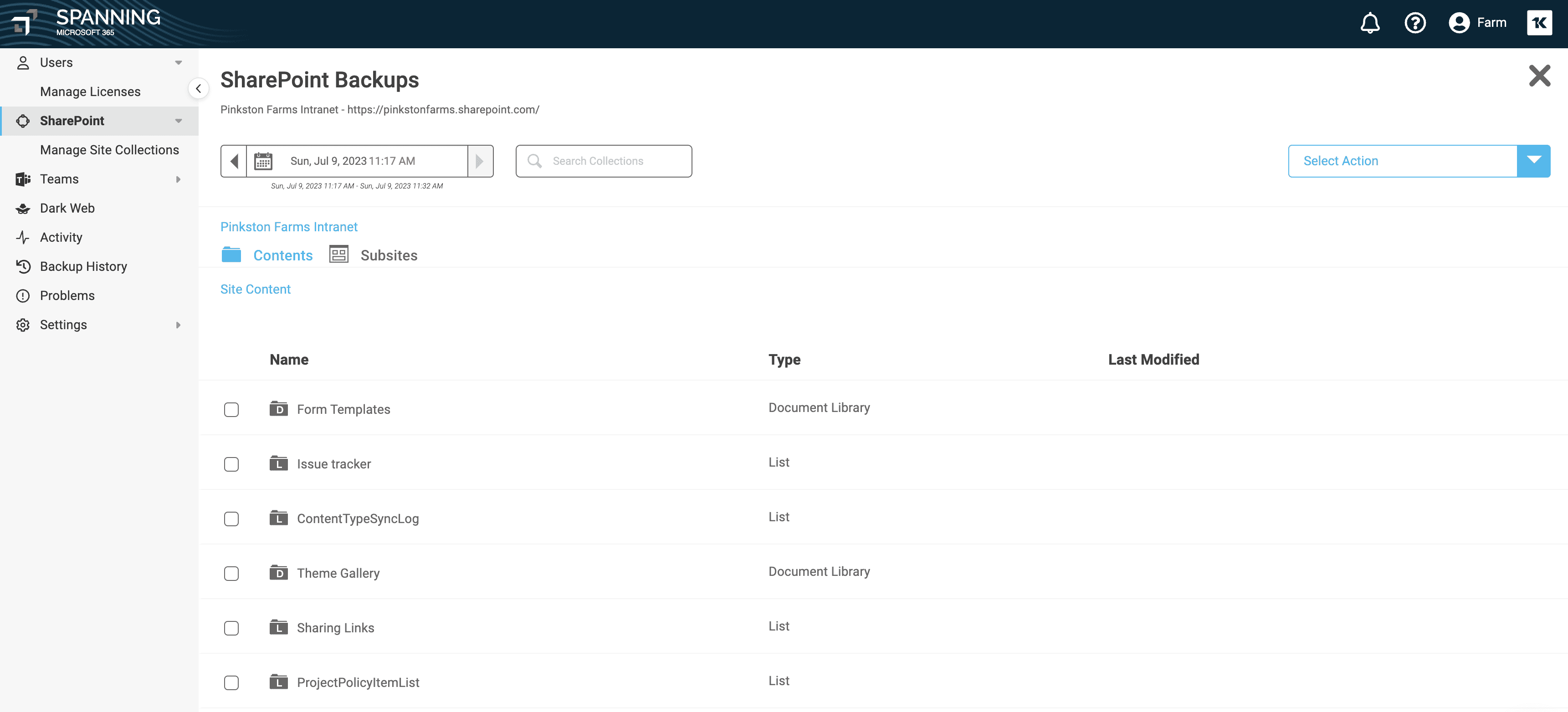Open the ProjectPolicyItemList list
The image size is (1568, 712).
pyautogui.click(x=359, y=683)
